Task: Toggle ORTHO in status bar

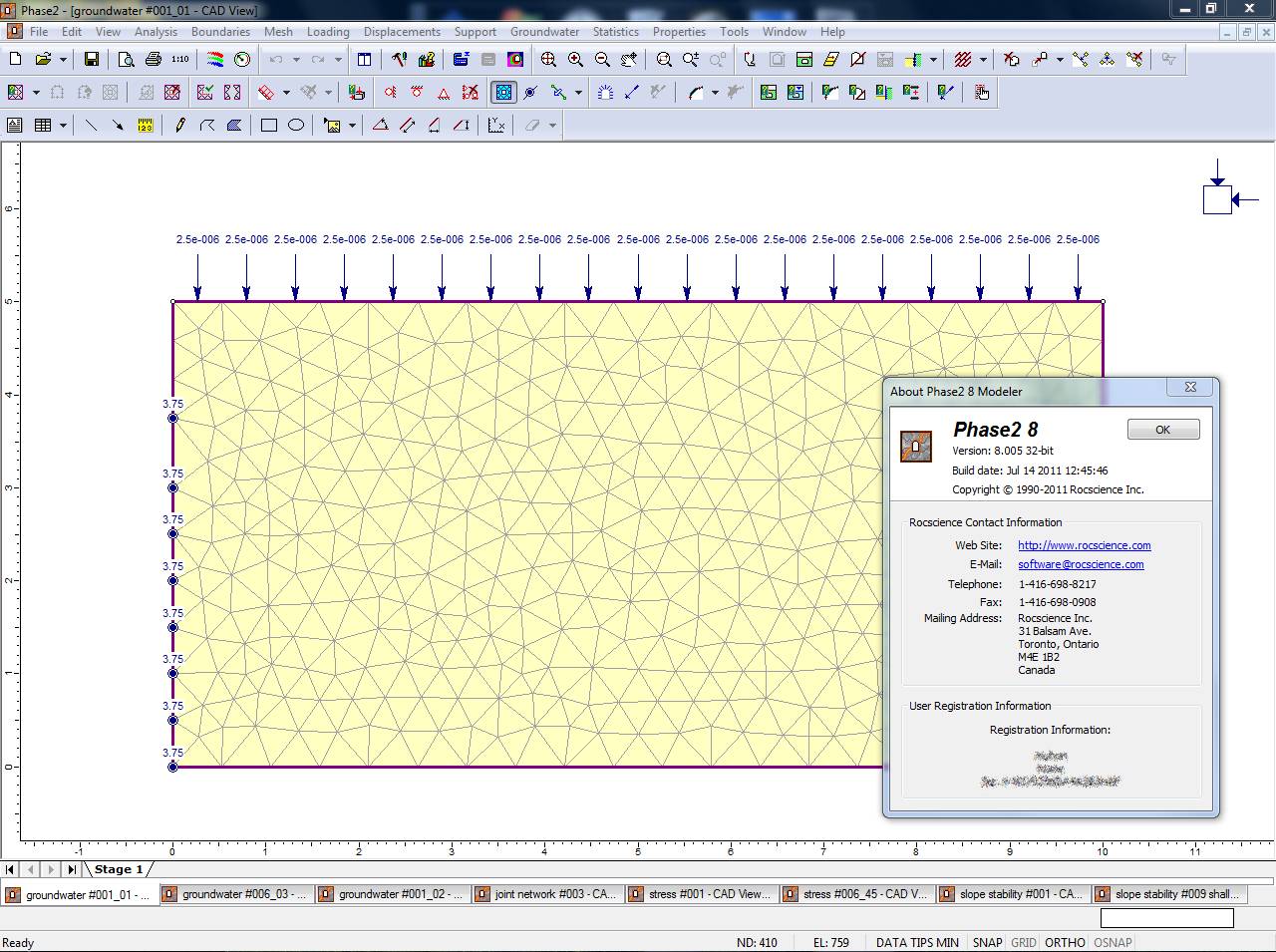Action: tap(1066, 942)
